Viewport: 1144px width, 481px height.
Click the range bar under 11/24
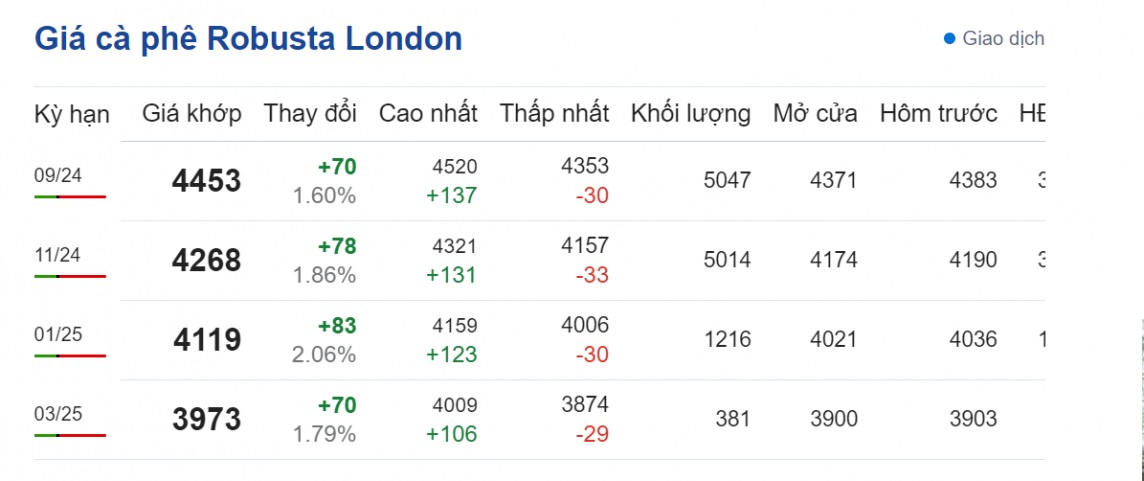[x=70, y=276]
